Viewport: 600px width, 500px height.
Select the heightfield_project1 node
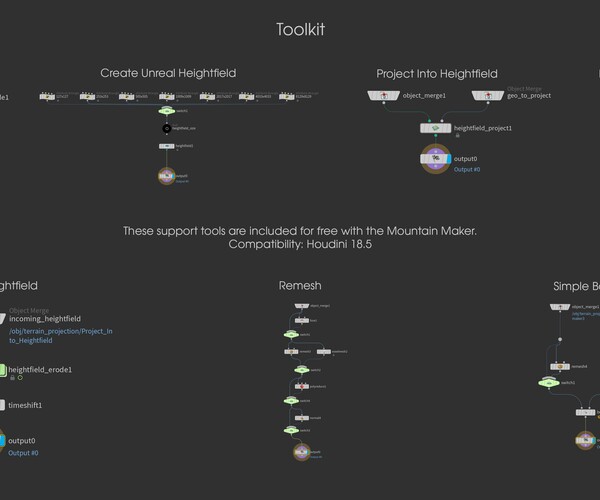coord(436,128)
